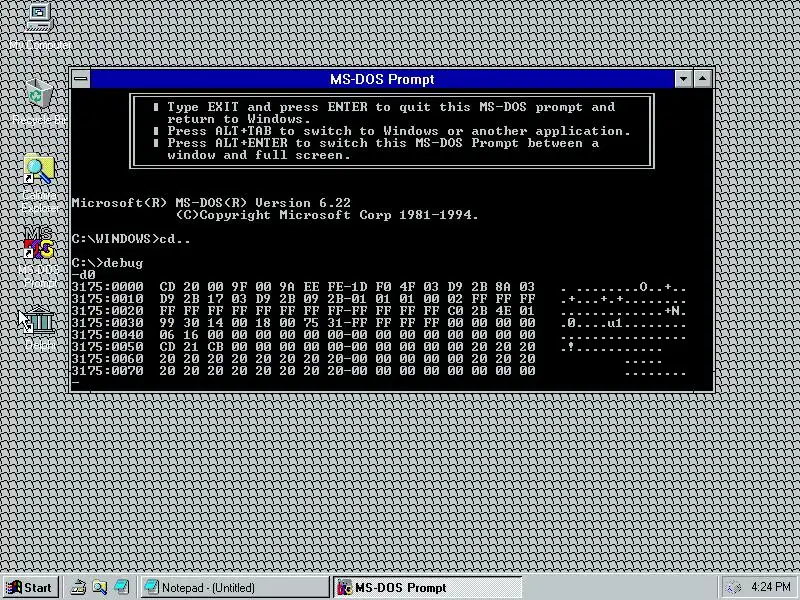Maximize the MS-DOS Prompt window
This screenshot has width=800, height=600.
703,79
